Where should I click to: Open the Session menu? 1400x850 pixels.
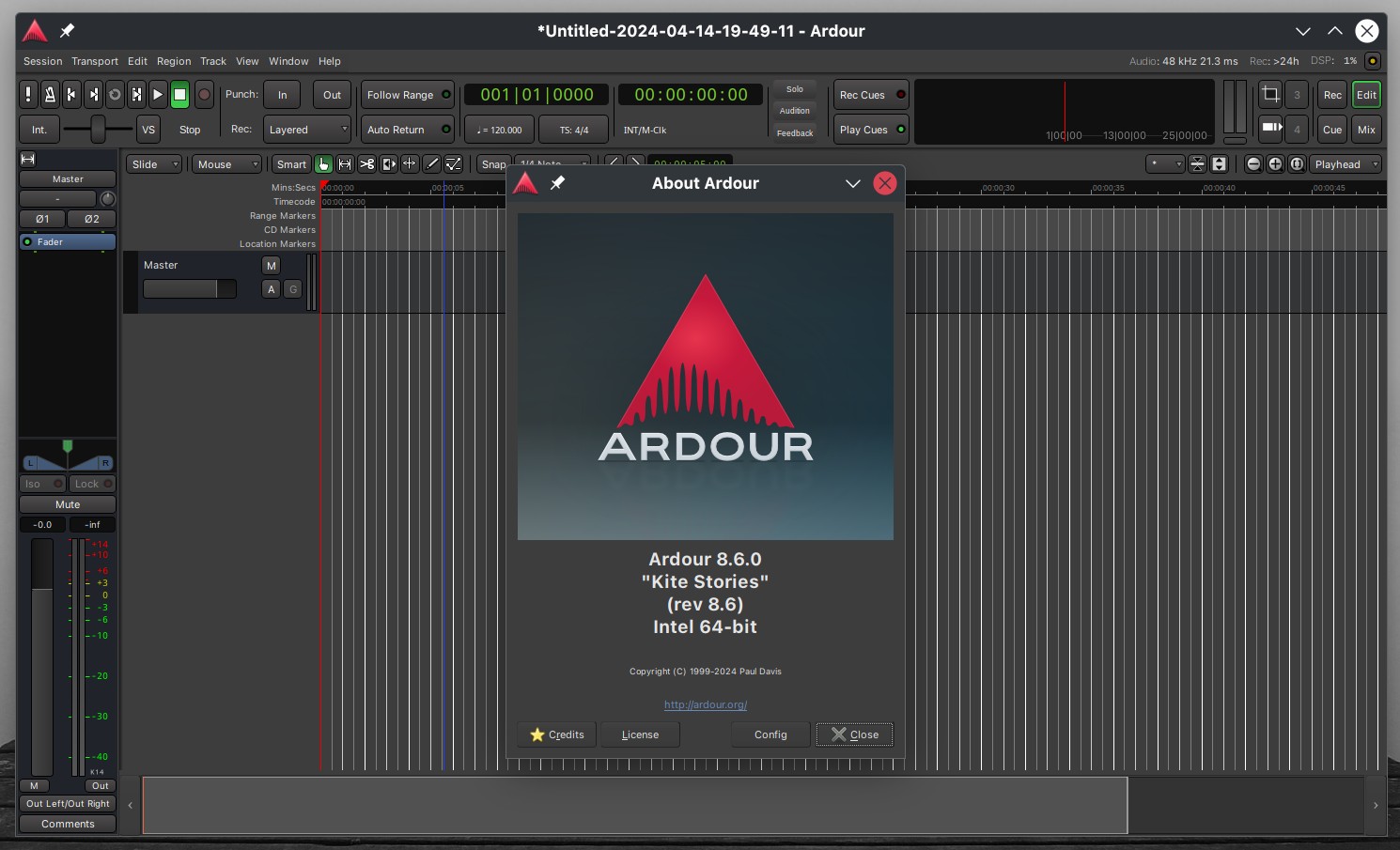43,61
